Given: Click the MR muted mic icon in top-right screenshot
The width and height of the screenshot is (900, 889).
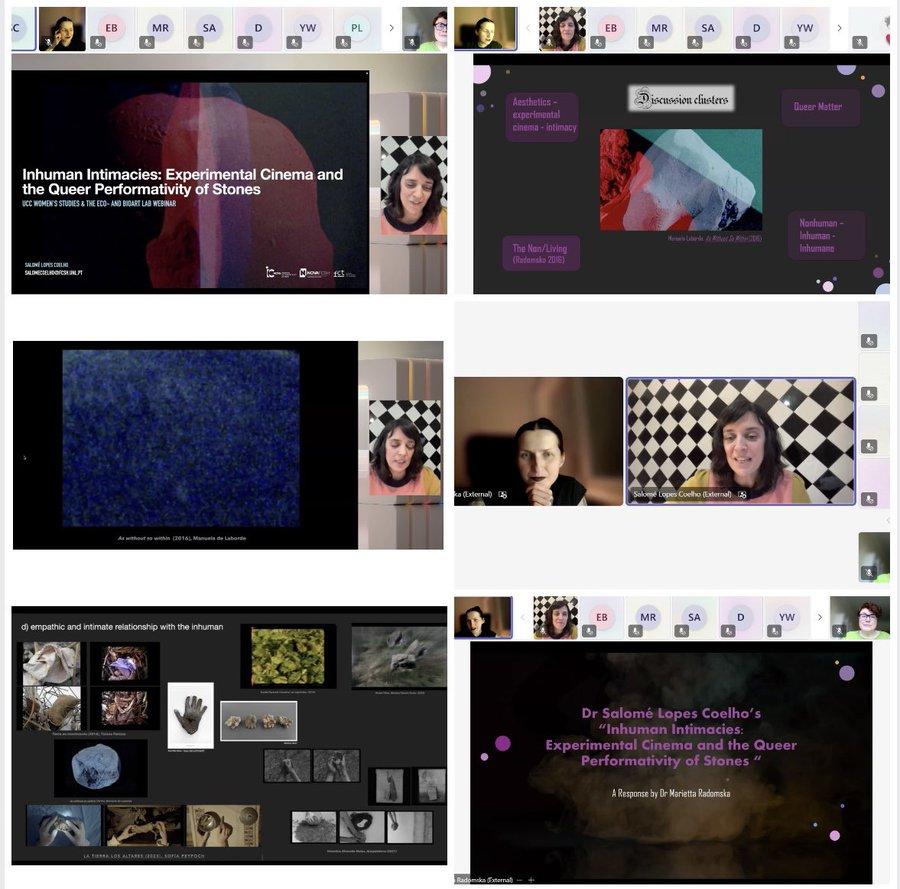Looking at the screenshot, I should [x=646, y=42].
